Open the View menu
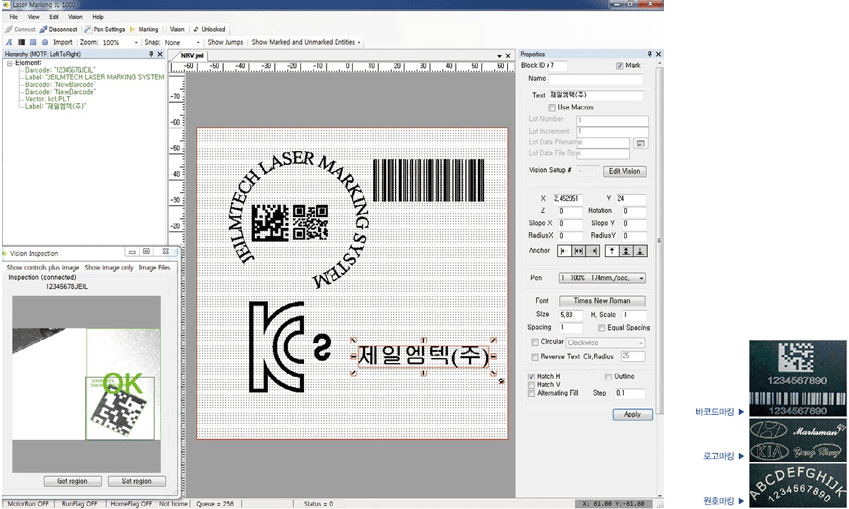 [34, 17]
